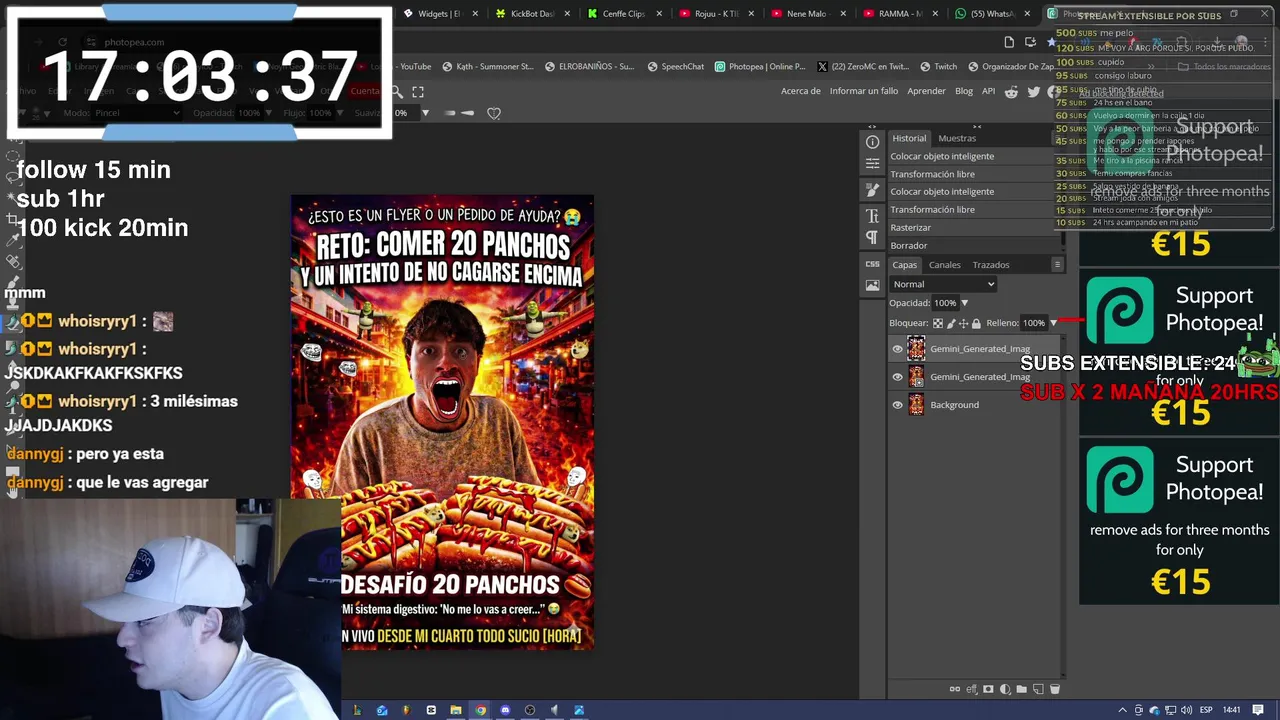Open the brush settings panel icon
This screenshot has height=720, width=1280.
coord(872,190)
